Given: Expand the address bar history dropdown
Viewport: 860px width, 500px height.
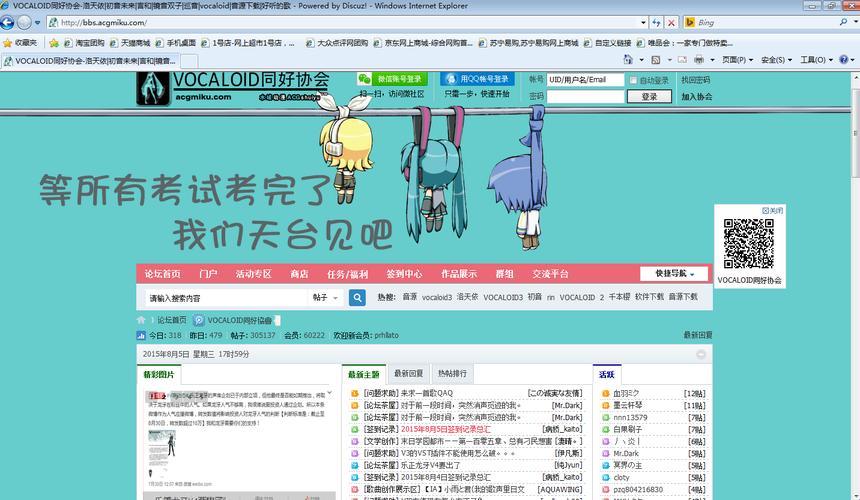Looking at the screenshot, I should (643, 22).
